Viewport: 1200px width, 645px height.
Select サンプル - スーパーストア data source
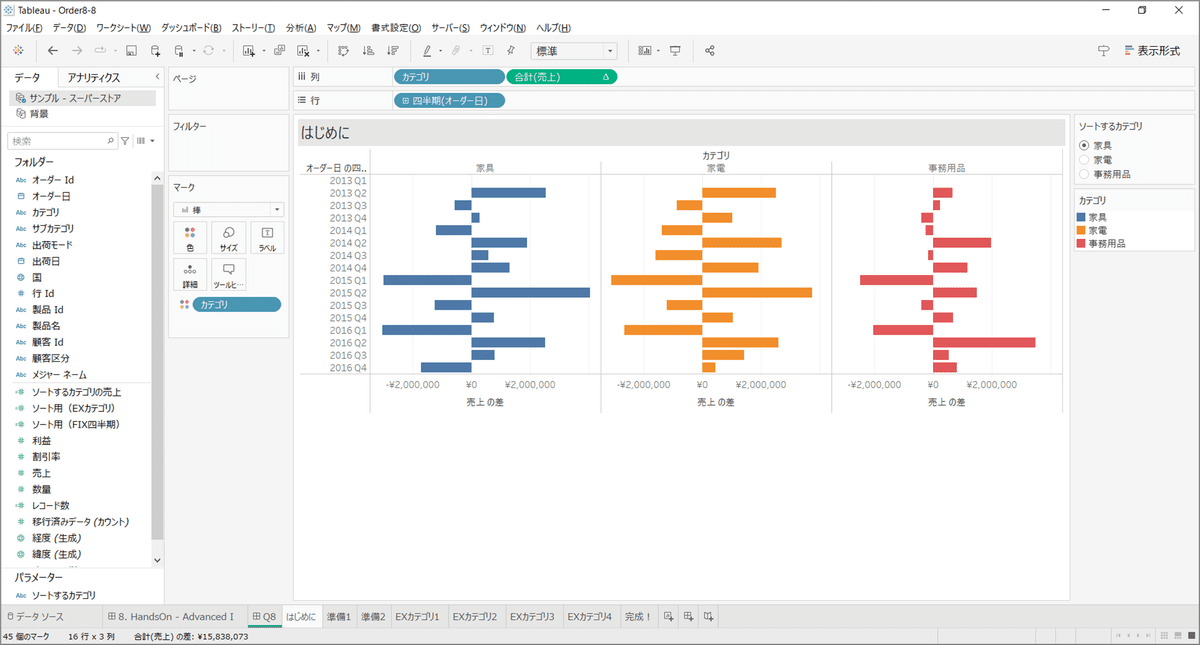point(83,98)
